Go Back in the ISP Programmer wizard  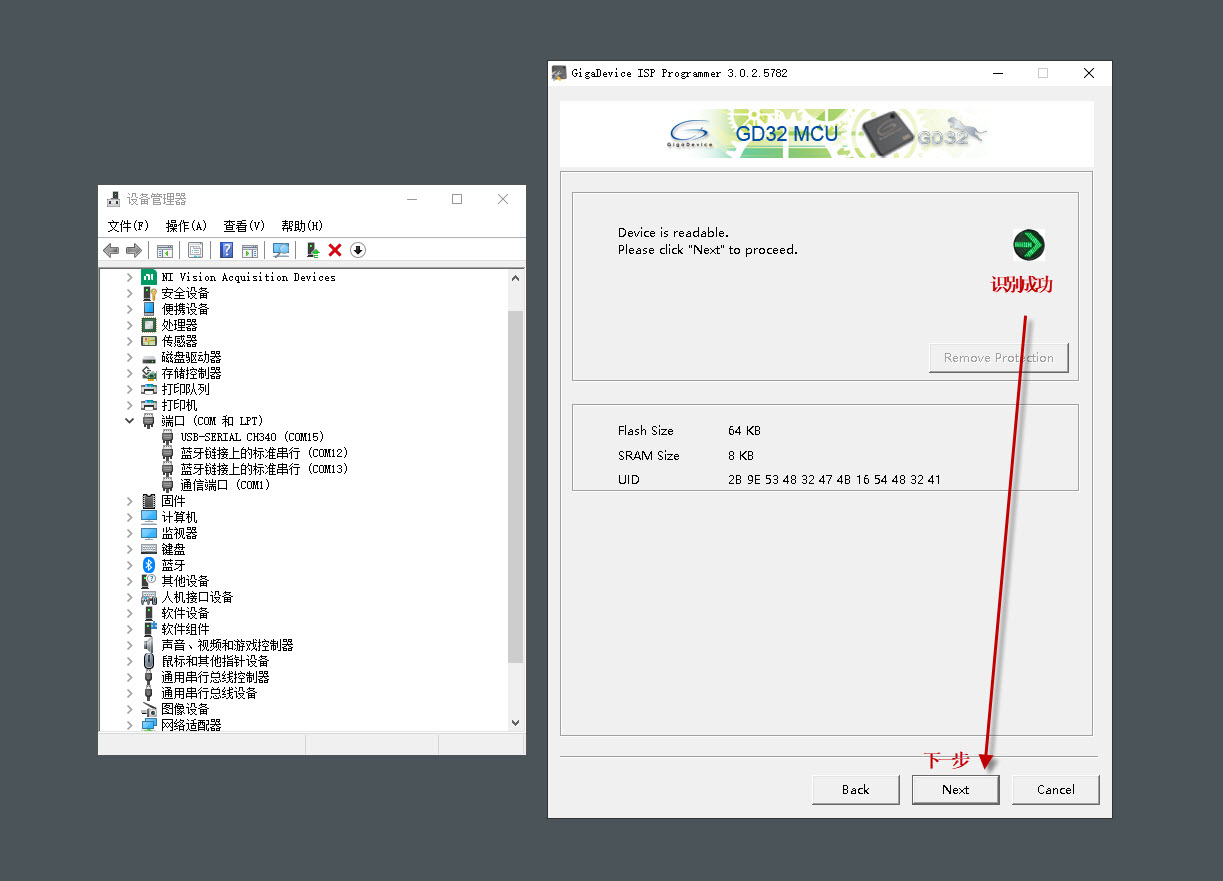(855, 789)
